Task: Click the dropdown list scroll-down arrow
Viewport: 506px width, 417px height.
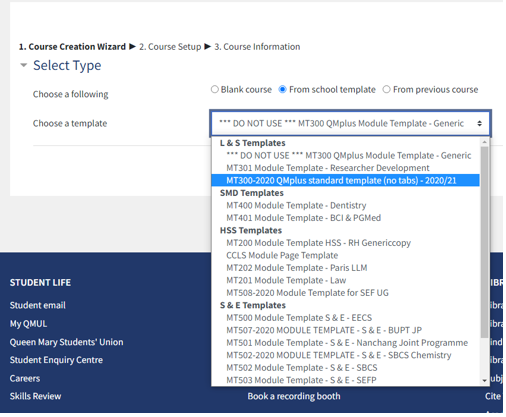Action: click(484, 380)
